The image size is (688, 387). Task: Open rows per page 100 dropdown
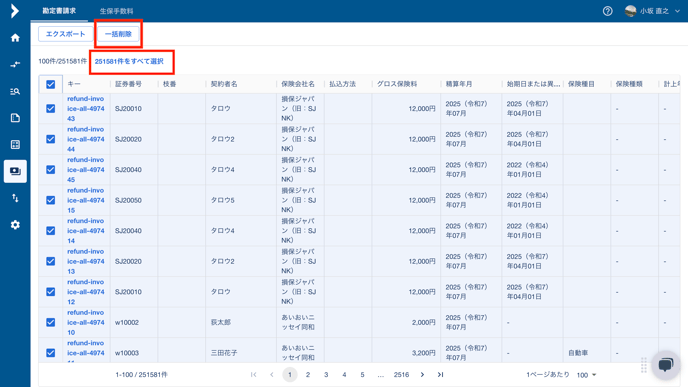(x=587, y=375)
